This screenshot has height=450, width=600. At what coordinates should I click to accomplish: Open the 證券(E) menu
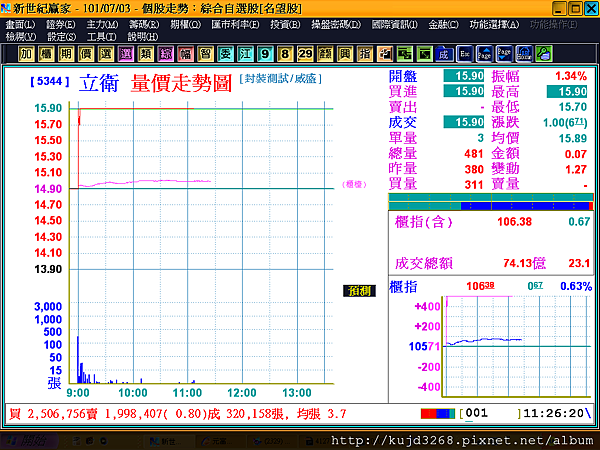(60, 25)
